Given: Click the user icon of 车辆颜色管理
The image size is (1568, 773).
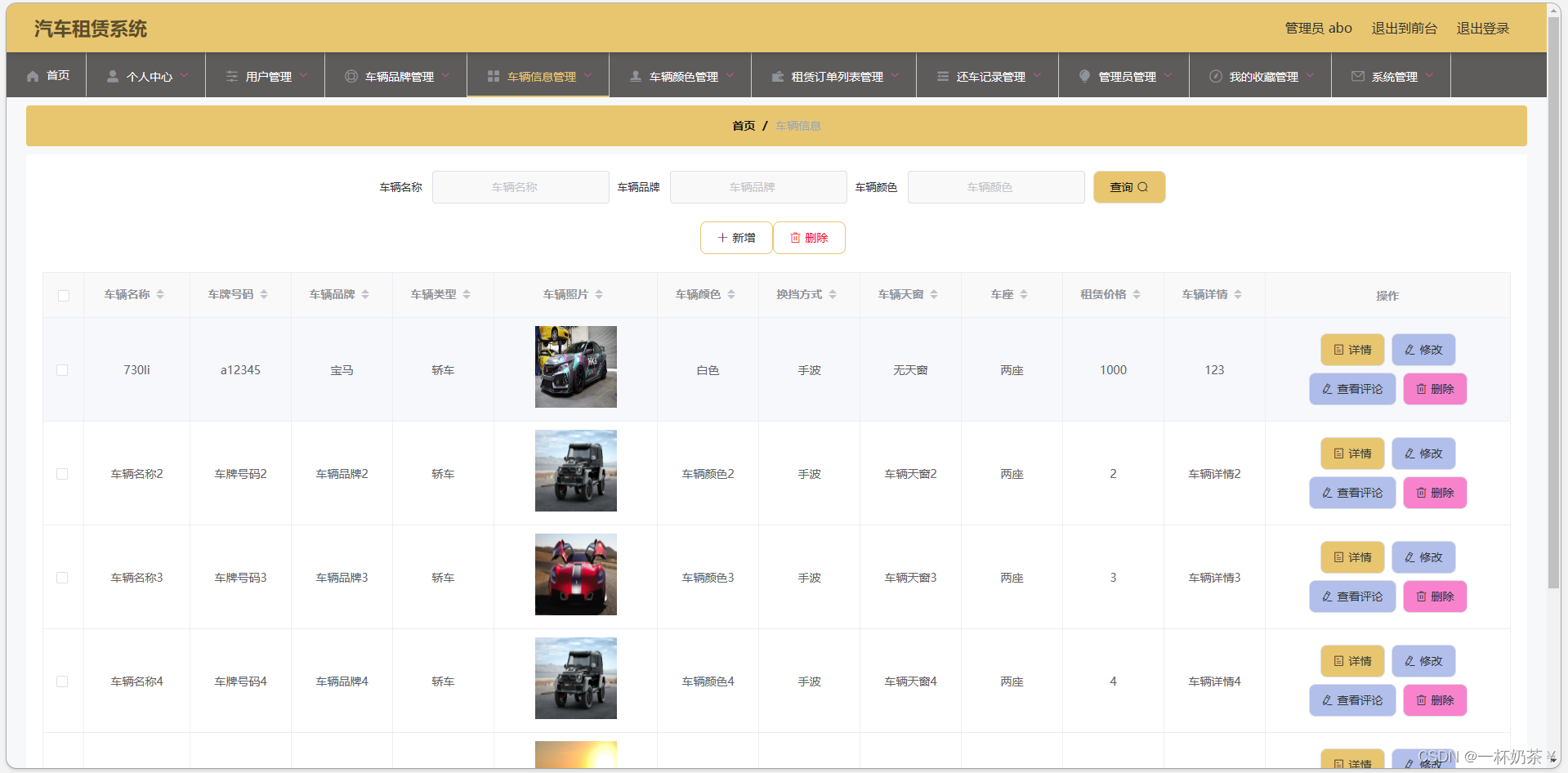Looking at the screenshot, I should point(636,76).
